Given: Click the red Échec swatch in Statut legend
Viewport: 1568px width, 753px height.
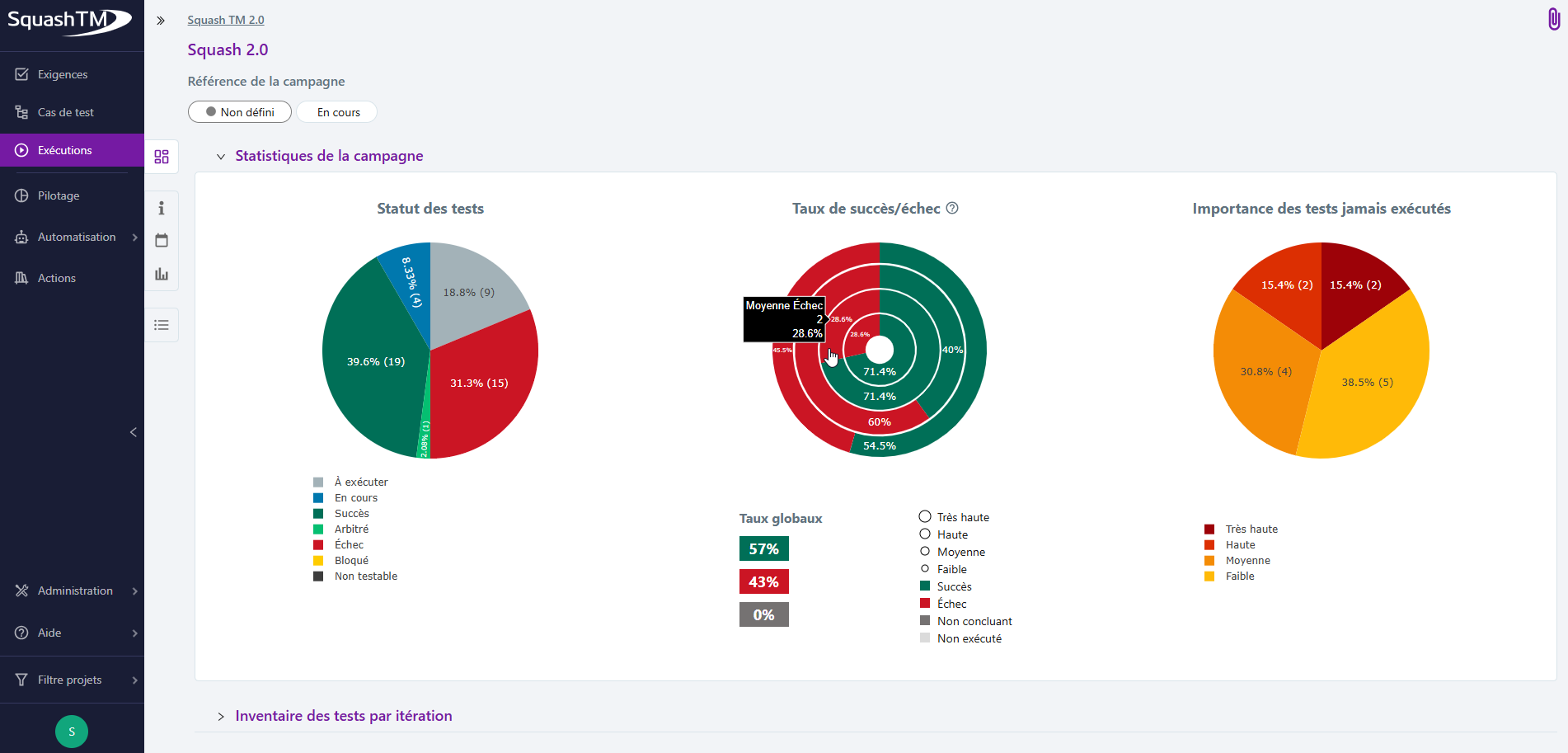Looking at the screenshot, I should click(x=318, y=545).
